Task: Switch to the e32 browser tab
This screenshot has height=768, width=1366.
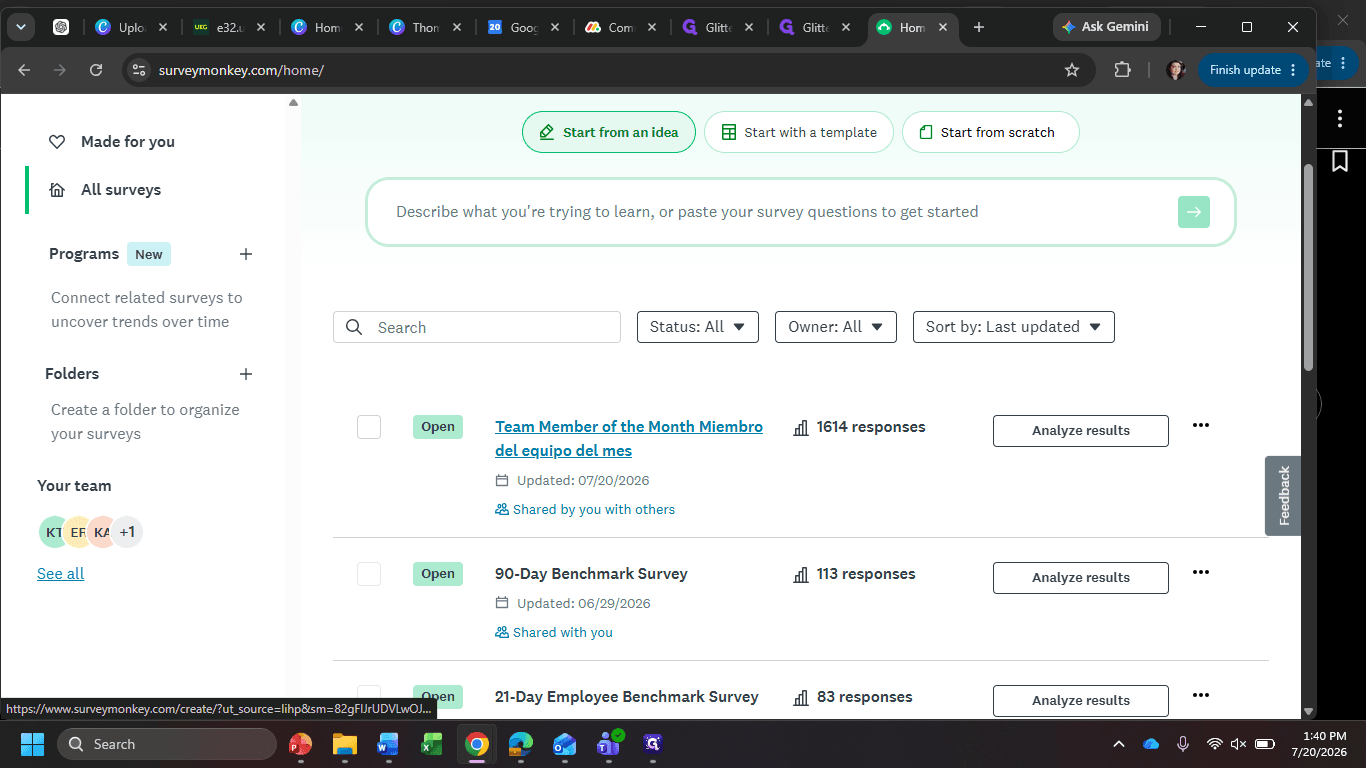Action: pos(232,27)
